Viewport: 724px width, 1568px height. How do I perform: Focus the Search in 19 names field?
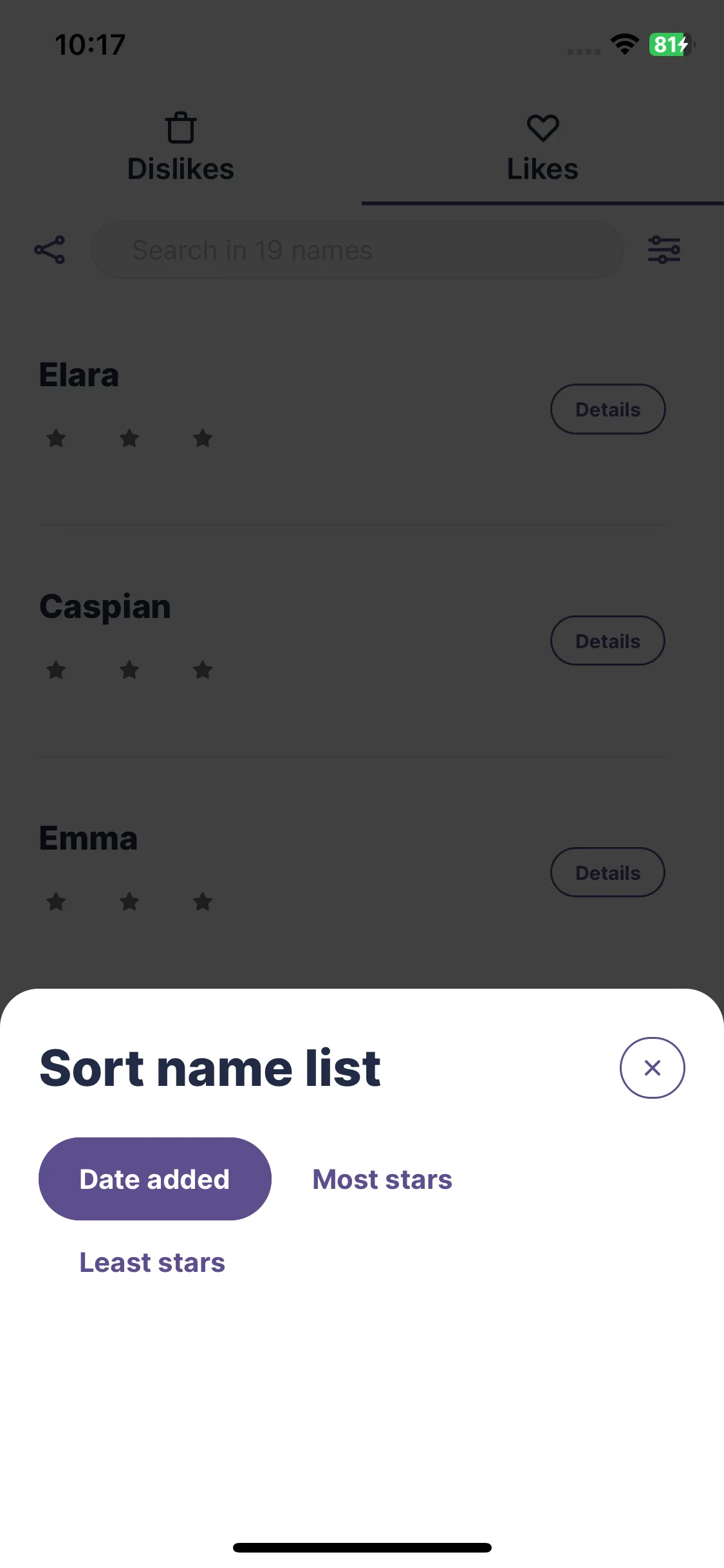[x=357, y=250]
